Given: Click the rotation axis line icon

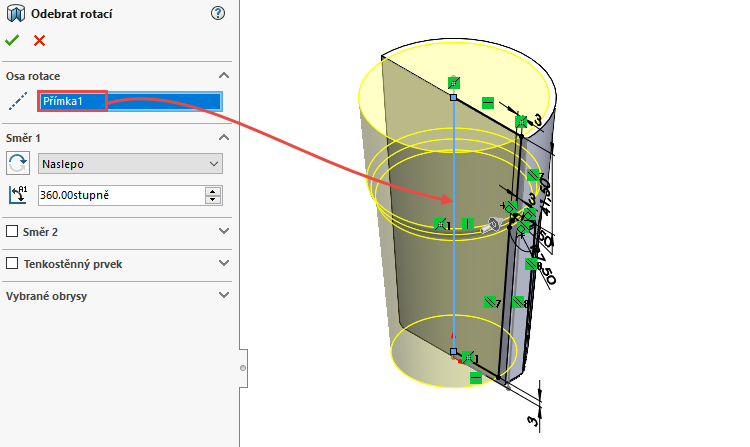Looking at the screenshot, I should (x=18, y=101).
